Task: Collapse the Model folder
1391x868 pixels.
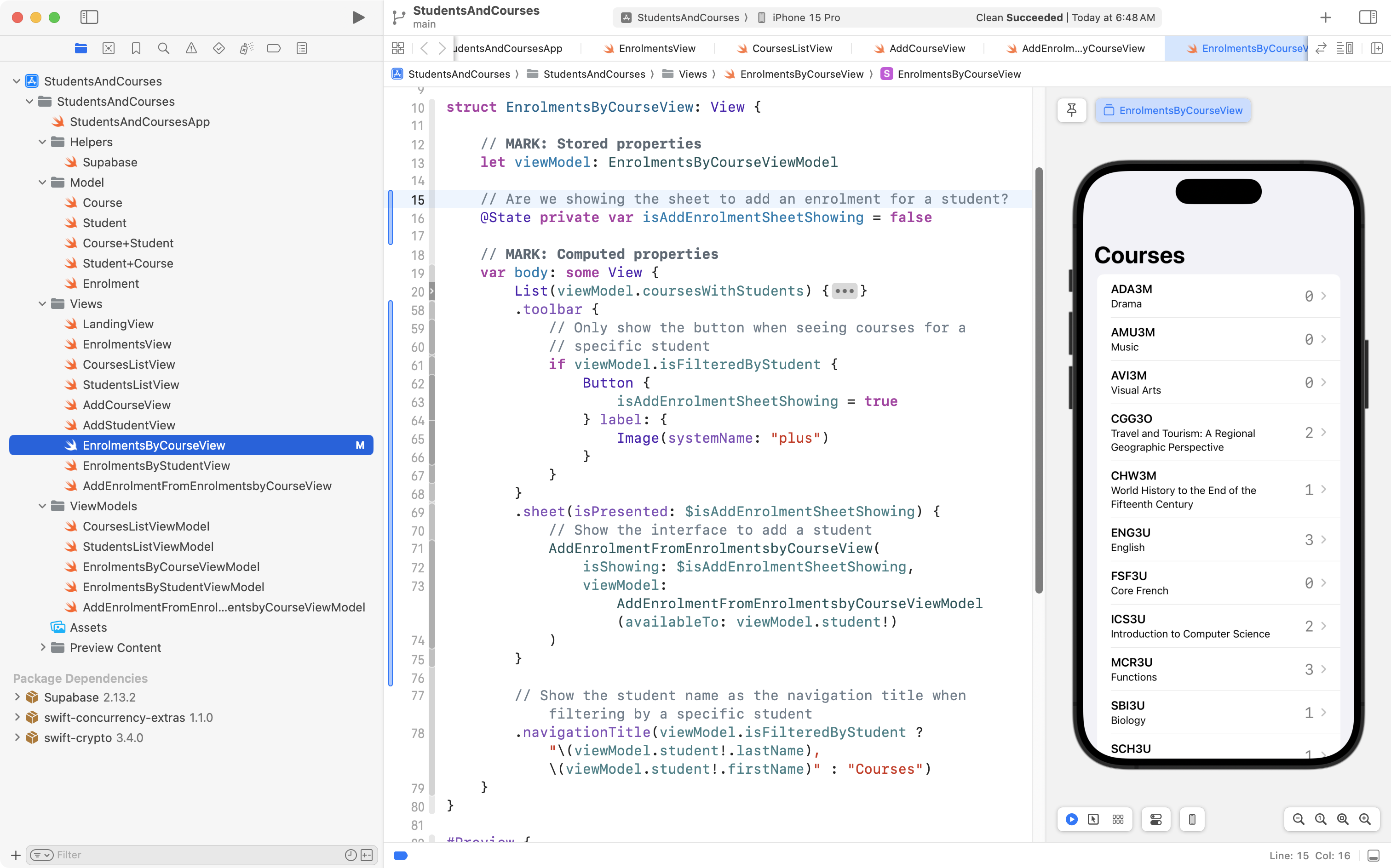Action: (x=42, y=182)
